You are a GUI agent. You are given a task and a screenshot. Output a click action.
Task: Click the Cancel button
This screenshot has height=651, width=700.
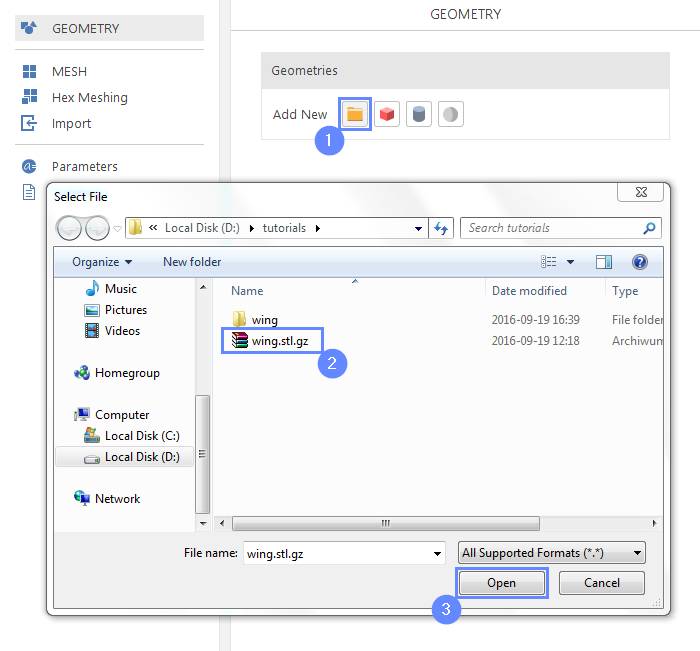[602, 583]
